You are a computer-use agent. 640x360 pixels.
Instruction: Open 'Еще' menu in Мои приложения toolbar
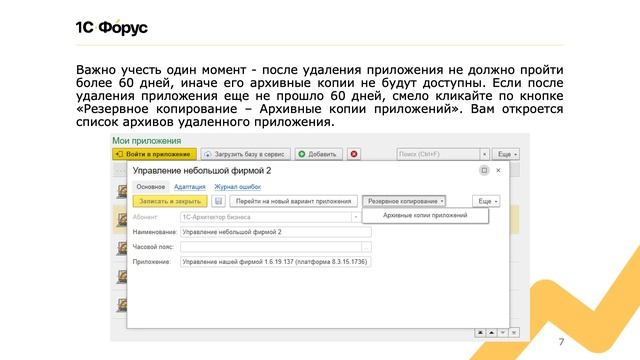coord(506,154)
